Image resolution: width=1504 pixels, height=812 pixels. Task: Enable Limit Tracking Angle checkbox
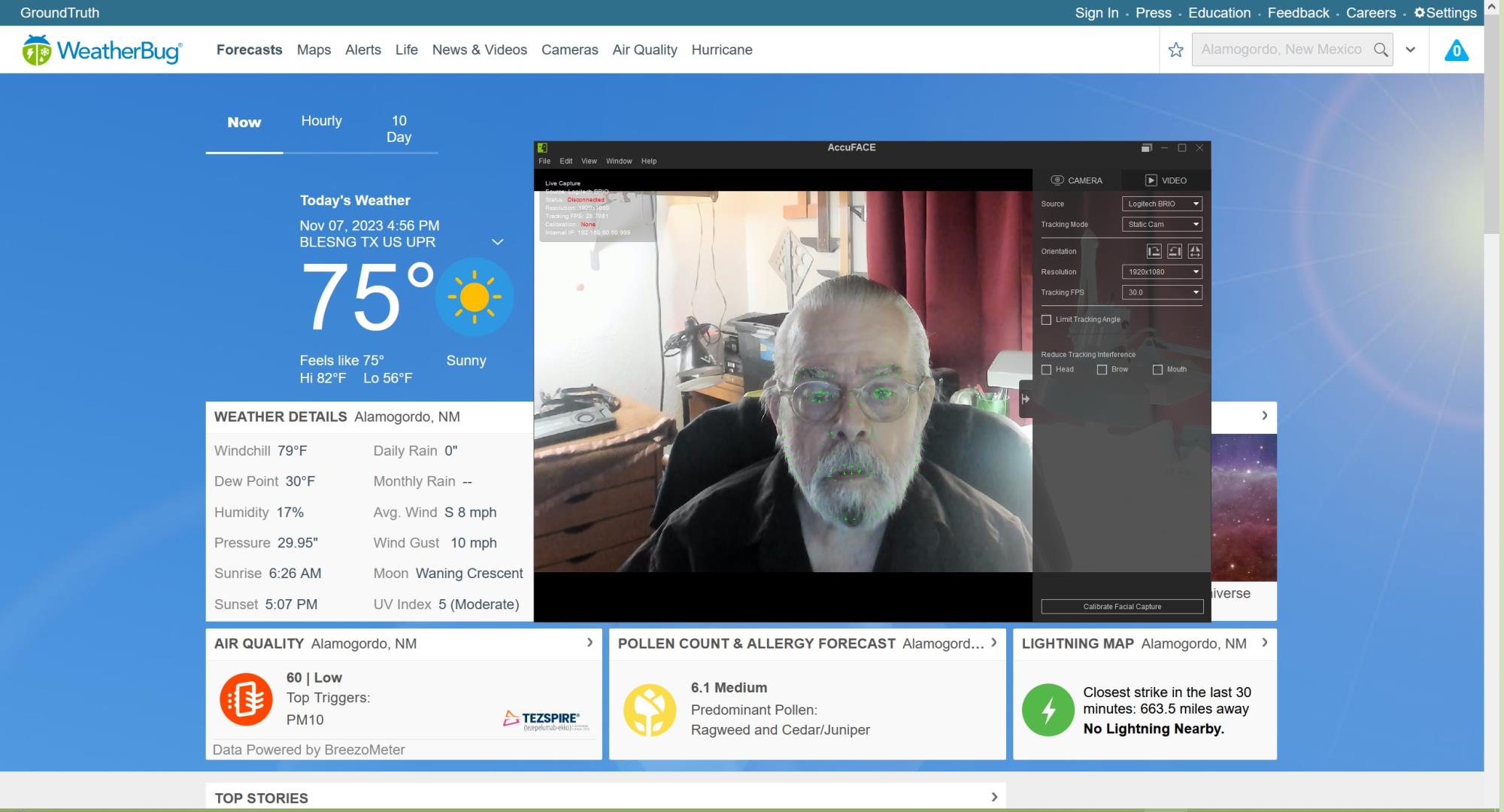pyautogui.click(x=1046, y=320)
